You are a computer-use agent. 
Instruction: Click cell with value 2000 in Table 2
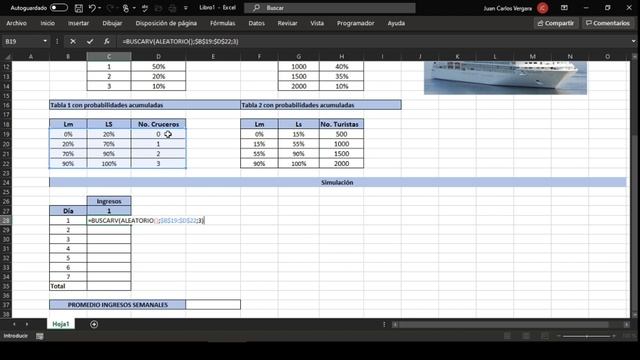tap(341, 164)
